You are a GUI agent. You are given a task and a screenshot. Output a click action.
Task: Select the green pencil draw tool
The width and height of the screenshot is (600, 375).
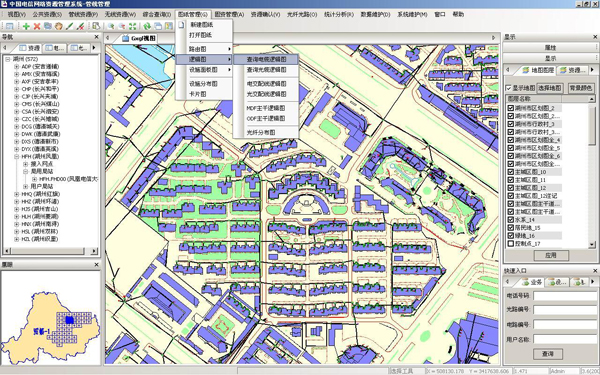[x=69, y=26]
